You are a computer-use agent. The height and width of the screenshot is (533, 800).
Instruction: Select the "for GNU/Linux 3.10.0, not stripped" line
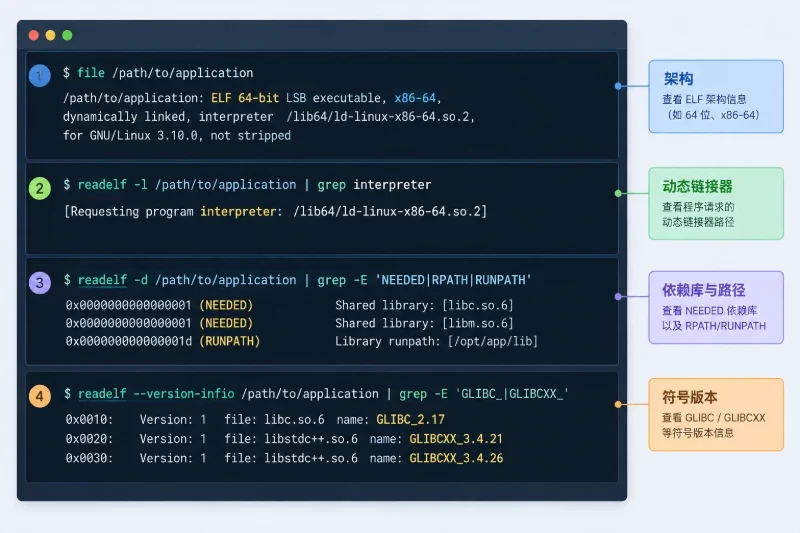pos(177,136)
